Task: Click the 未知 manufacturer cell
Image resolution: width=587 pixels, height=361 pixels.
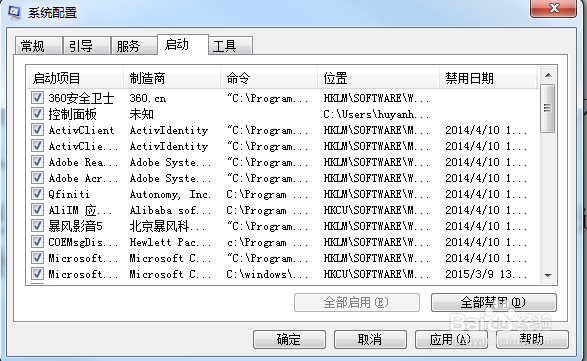Action: (x=142, y=114)
